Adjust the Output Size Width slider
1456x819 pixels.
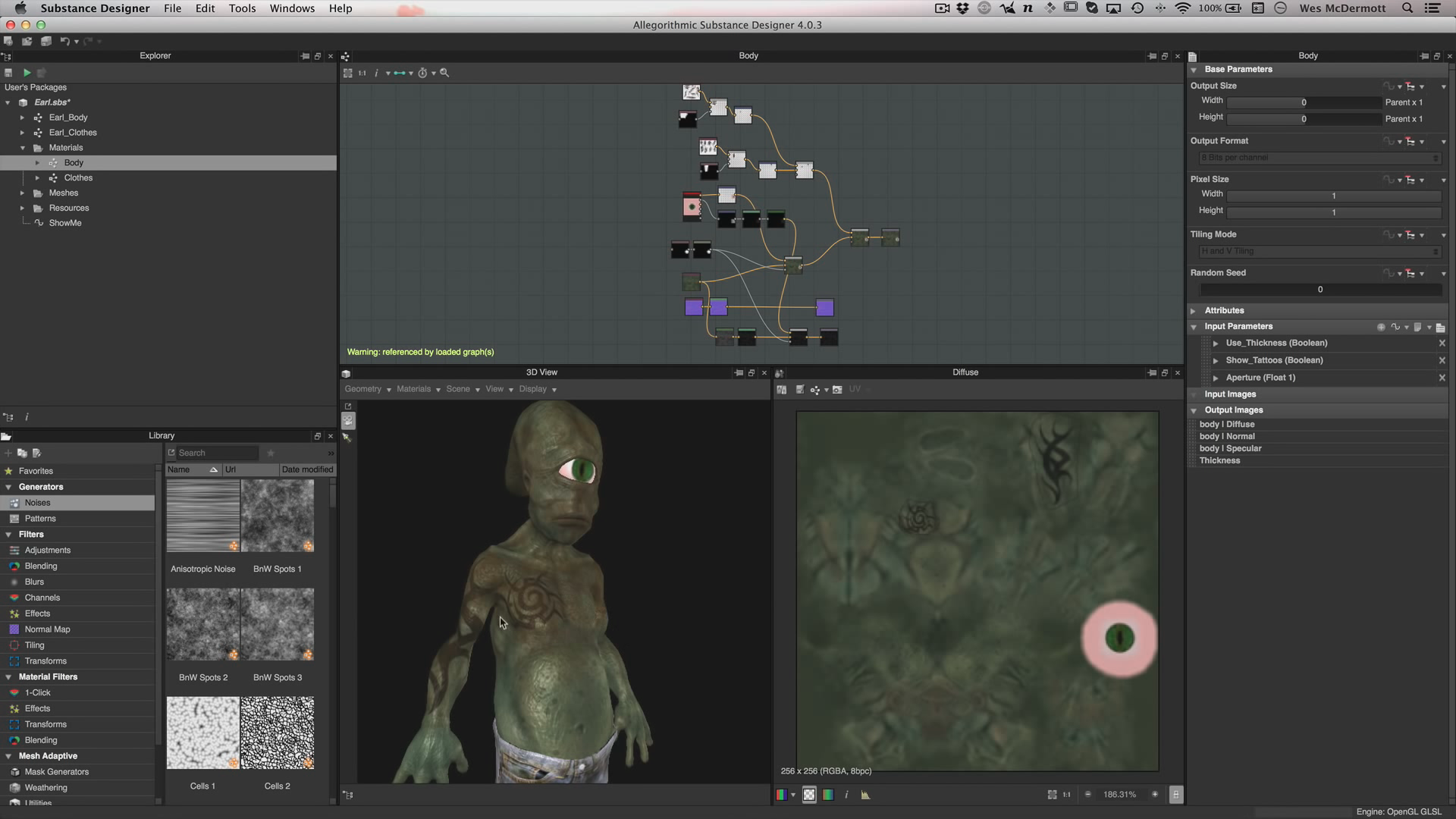pos(1304,102)
